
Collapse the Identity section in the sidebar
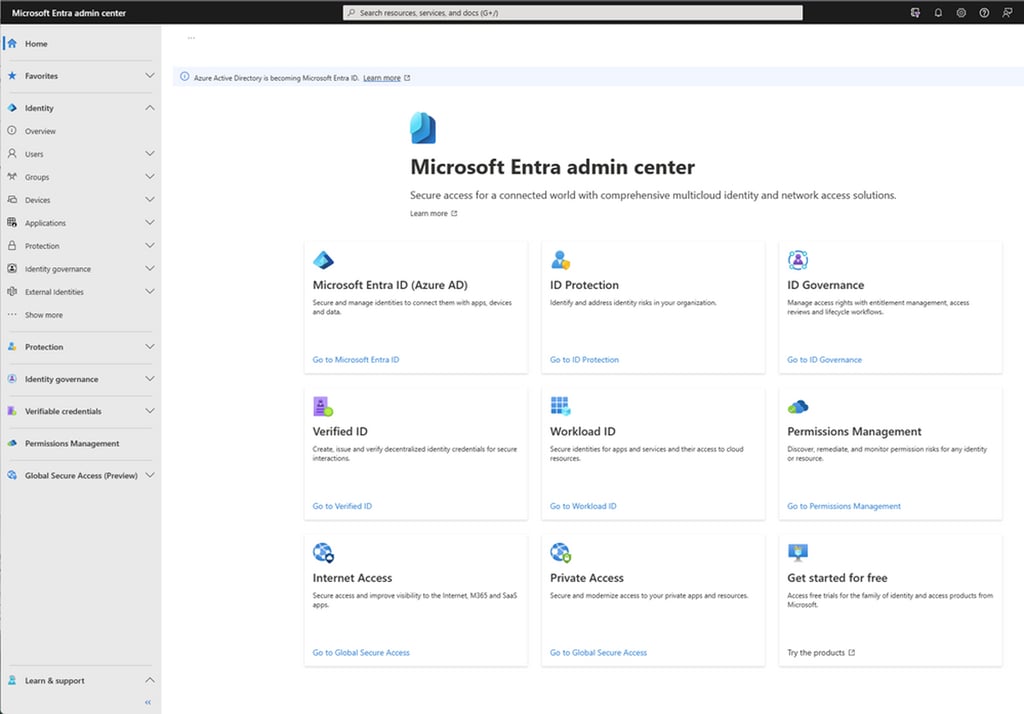point(149,107)
